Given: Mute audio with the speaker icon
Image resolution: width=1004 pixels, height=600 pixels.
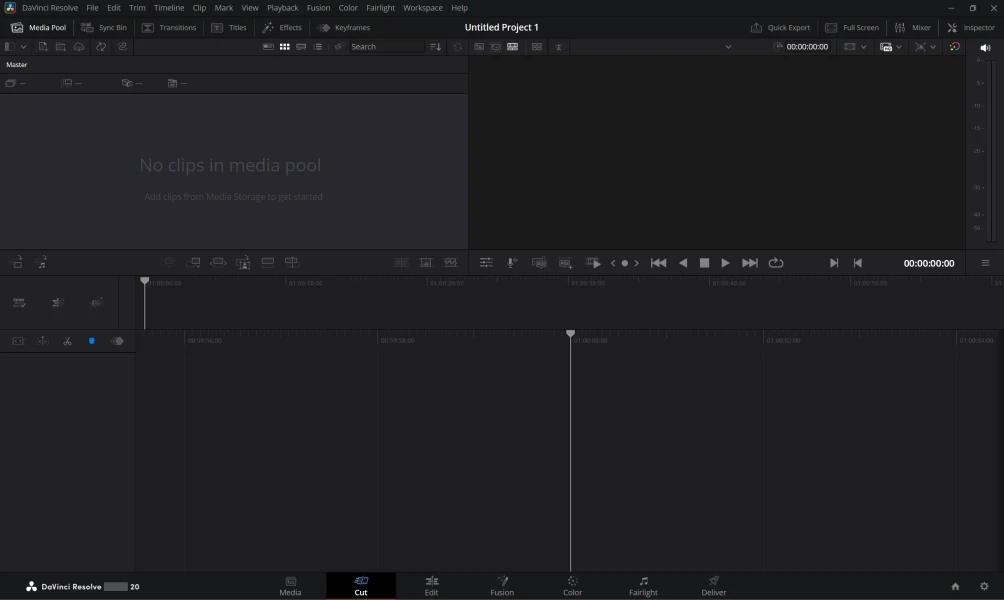Looking at the screenshot, I should 985,47.
